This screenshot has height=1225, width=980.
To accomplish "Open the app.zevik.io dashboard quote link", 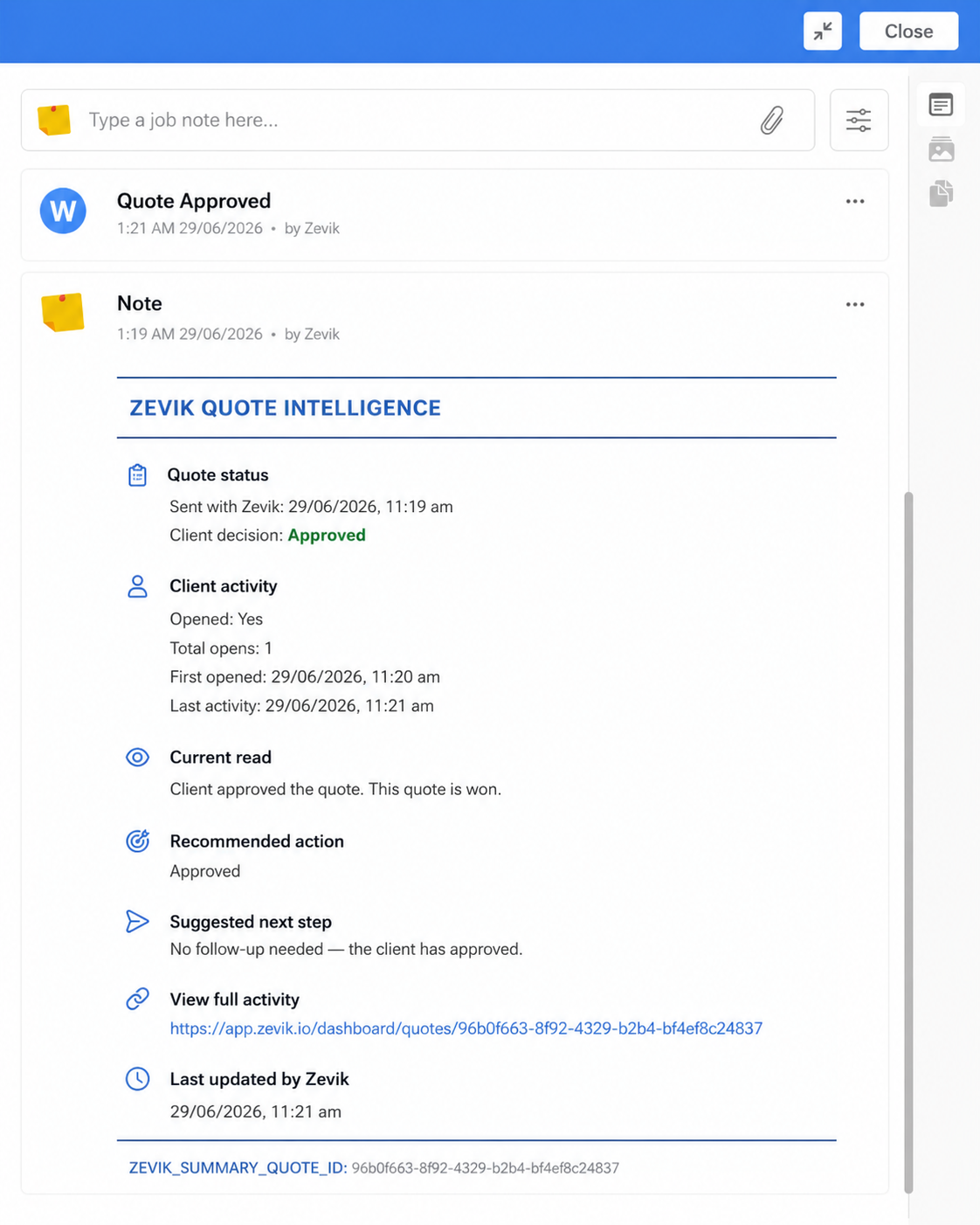I will pos(466,1028).
